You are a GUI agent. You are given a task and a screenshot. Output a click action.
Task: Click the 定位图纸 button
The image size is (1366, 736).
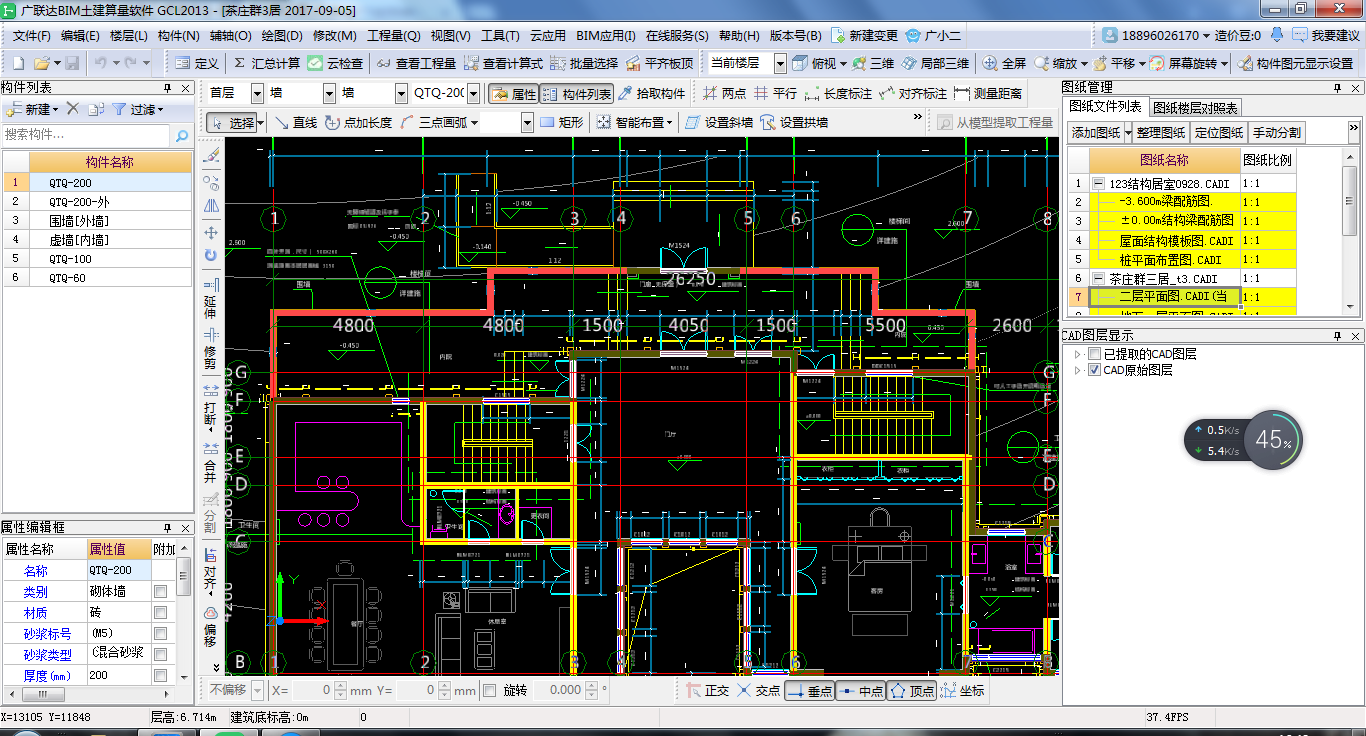click(1219, 132)
